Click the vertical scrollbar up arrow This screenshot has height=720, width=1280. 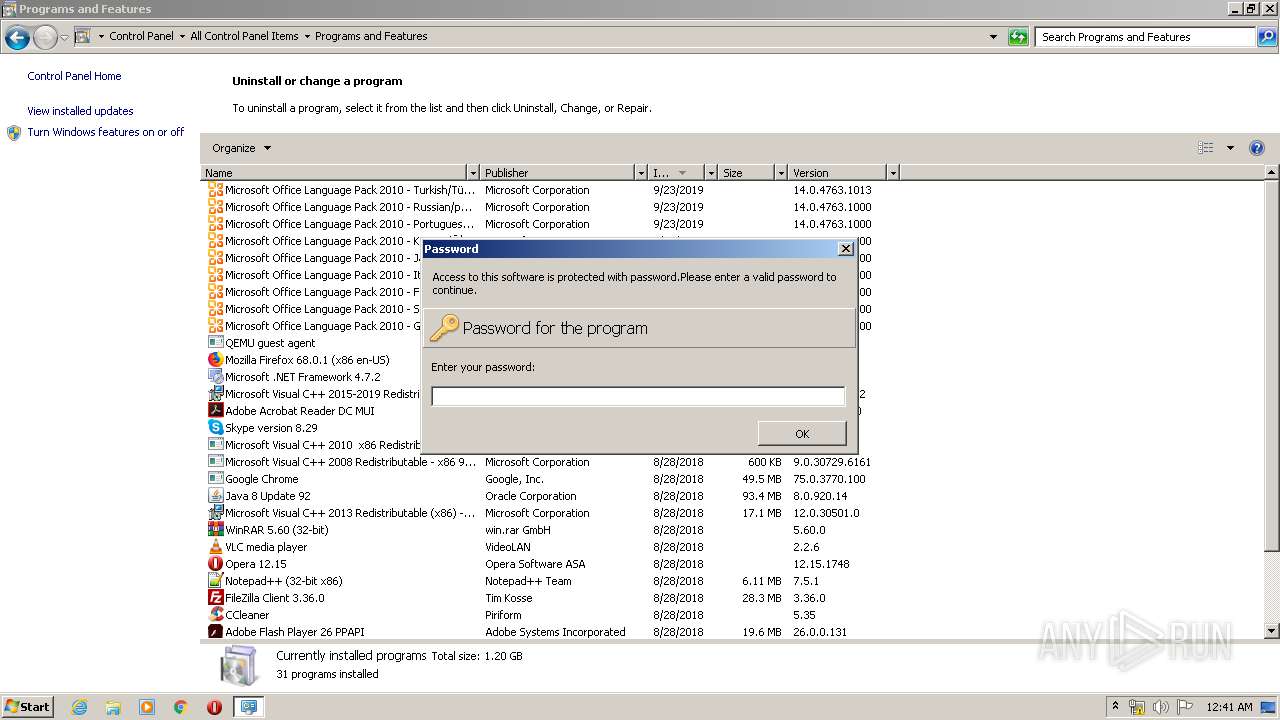click(1272, 174)
